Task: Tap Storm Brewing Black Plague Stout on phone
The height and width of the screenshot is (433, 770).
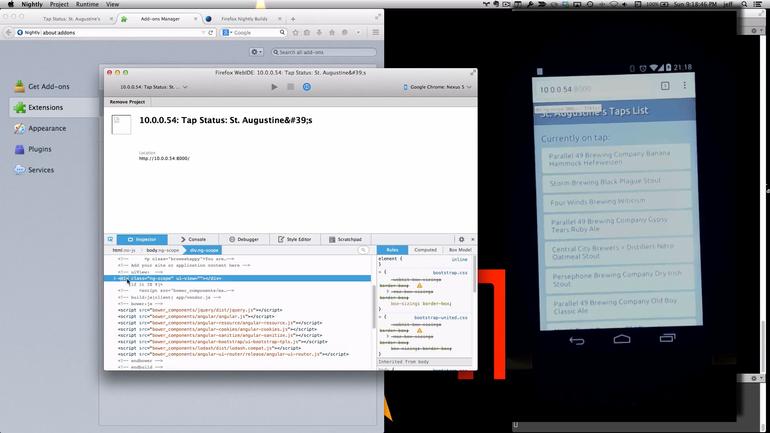Action: click(x=617, y=181)
